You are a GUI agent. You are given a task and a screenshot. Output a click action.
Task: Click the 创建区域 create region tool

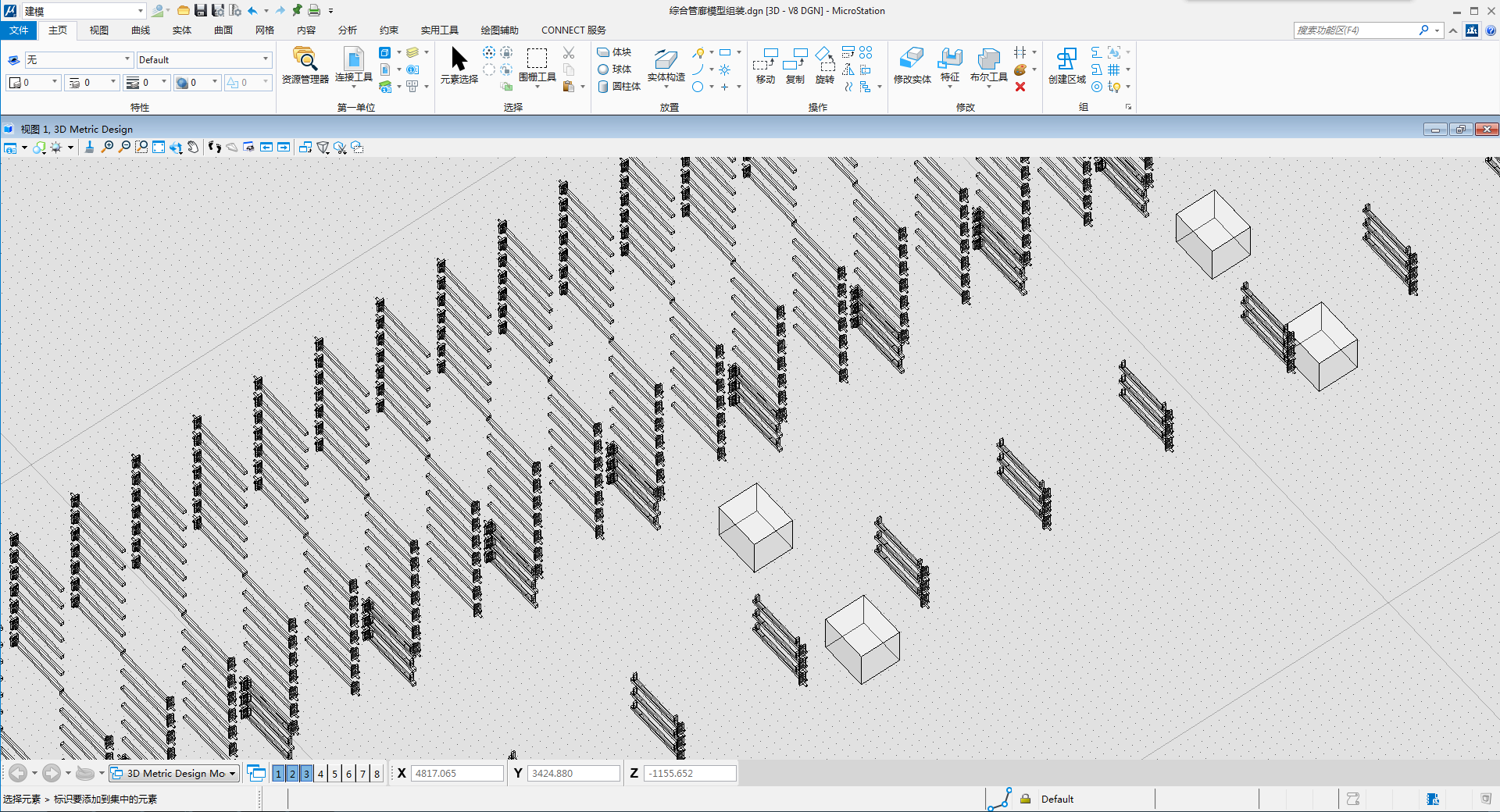pos(1066,65)
